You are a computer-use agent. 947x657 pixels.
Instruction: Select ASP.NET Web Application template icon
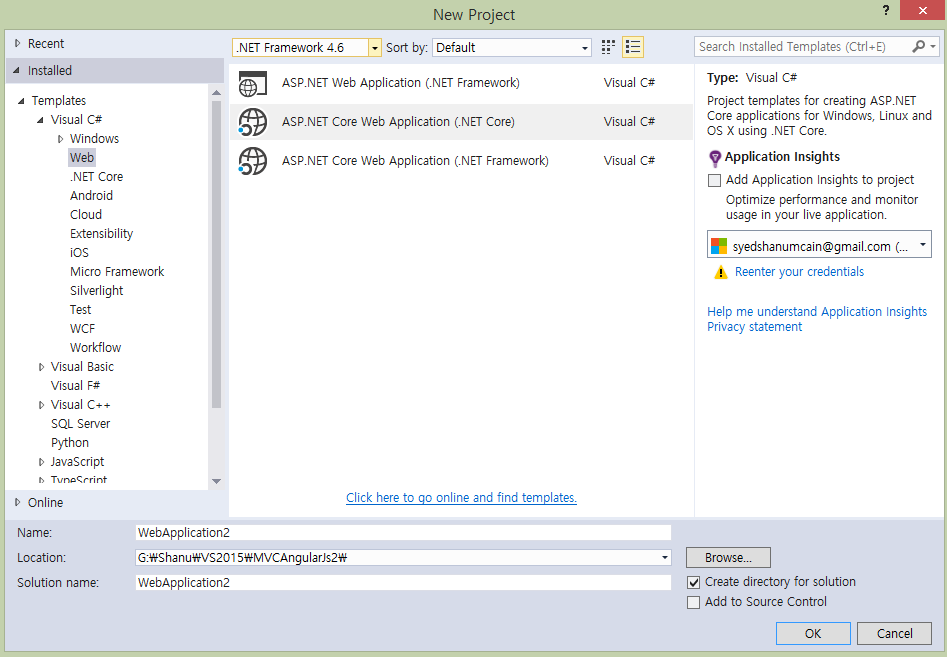pyautogui.click(x=252, y=83)
